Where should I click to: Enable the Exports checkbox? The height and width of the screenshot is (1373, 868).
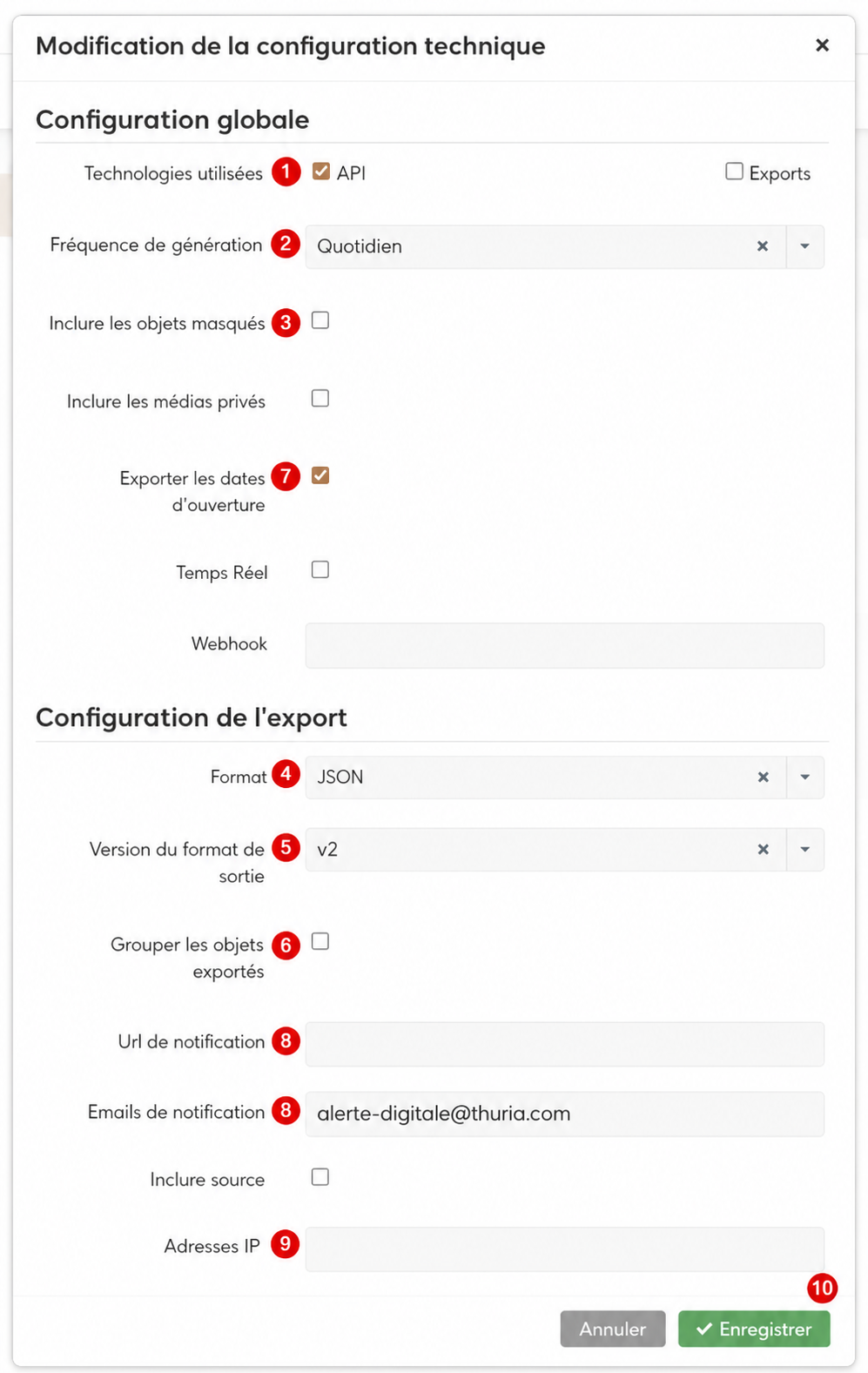[735, 172]
